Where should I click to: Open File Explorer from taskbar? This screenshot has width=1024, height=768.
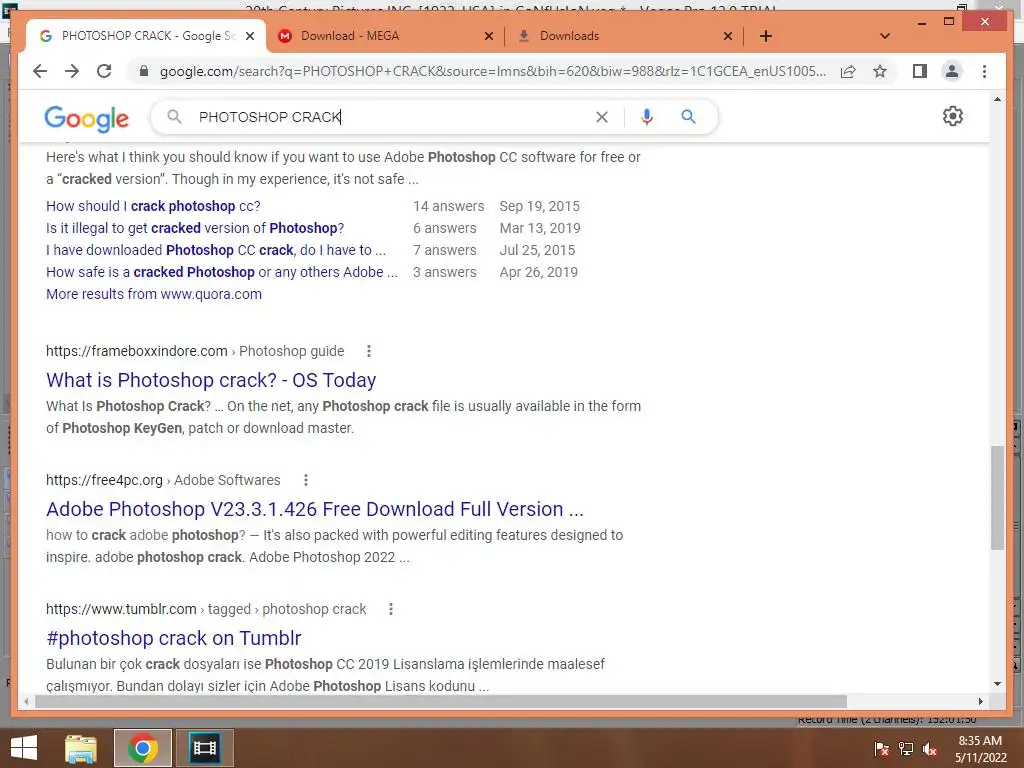[81, 748]
